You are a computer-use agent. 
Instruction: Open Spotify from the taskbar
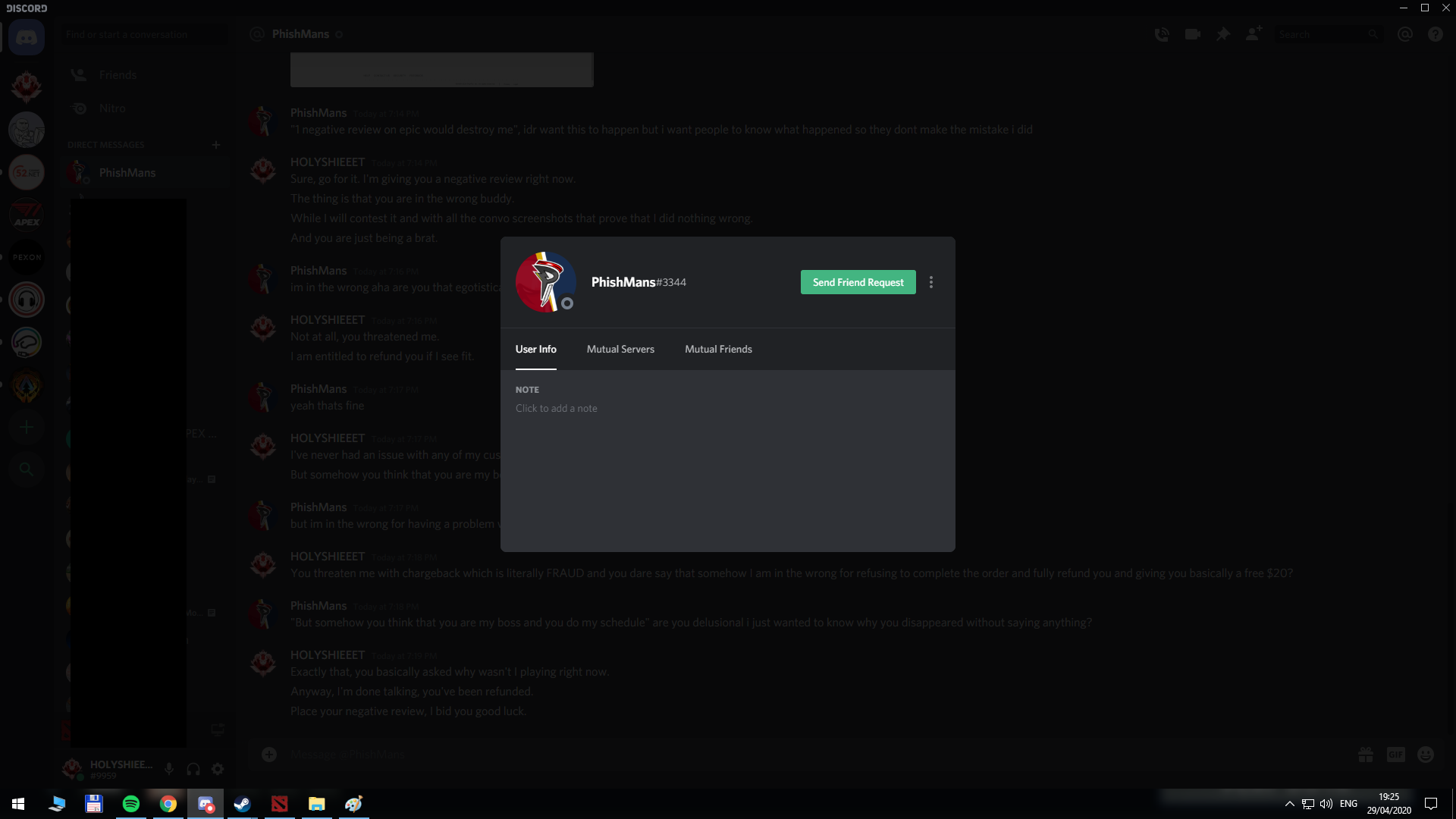[130, 804]
